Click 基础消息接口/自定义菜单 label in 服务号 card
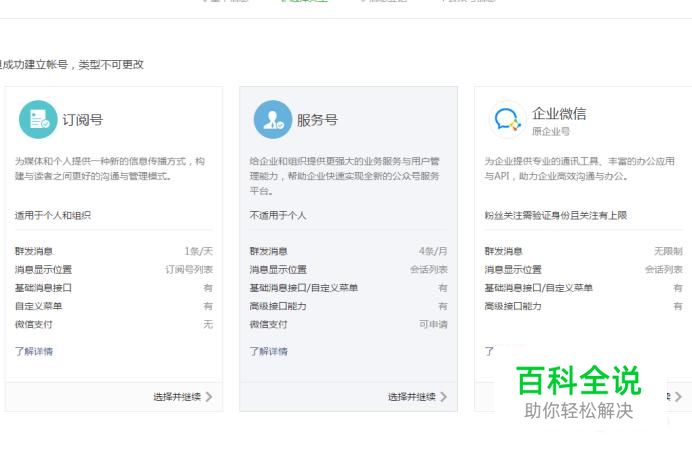This screenshot has height=455, width=692. pos(304,288)
